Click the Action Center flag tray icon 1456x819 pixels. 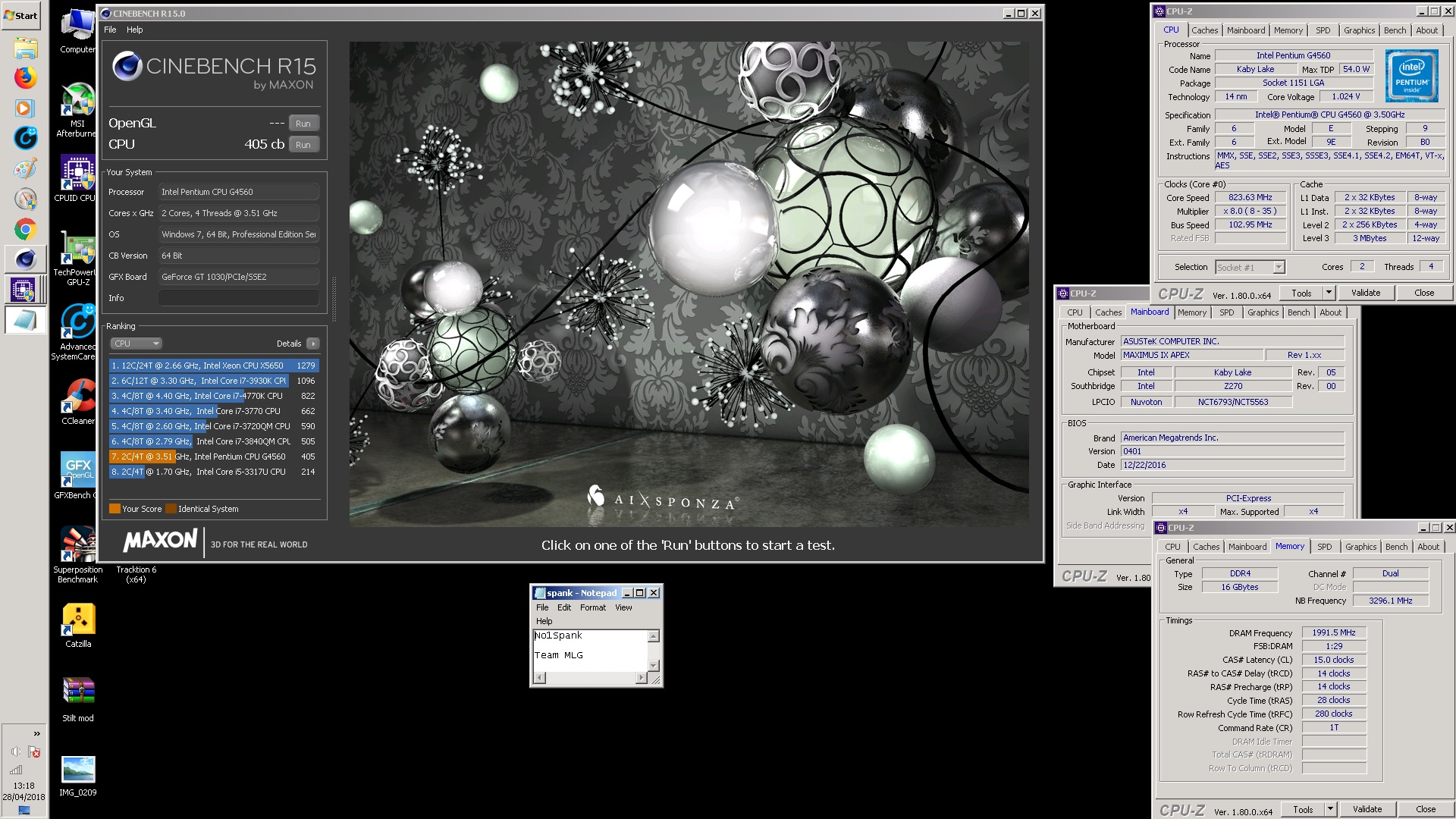point(34,752)
